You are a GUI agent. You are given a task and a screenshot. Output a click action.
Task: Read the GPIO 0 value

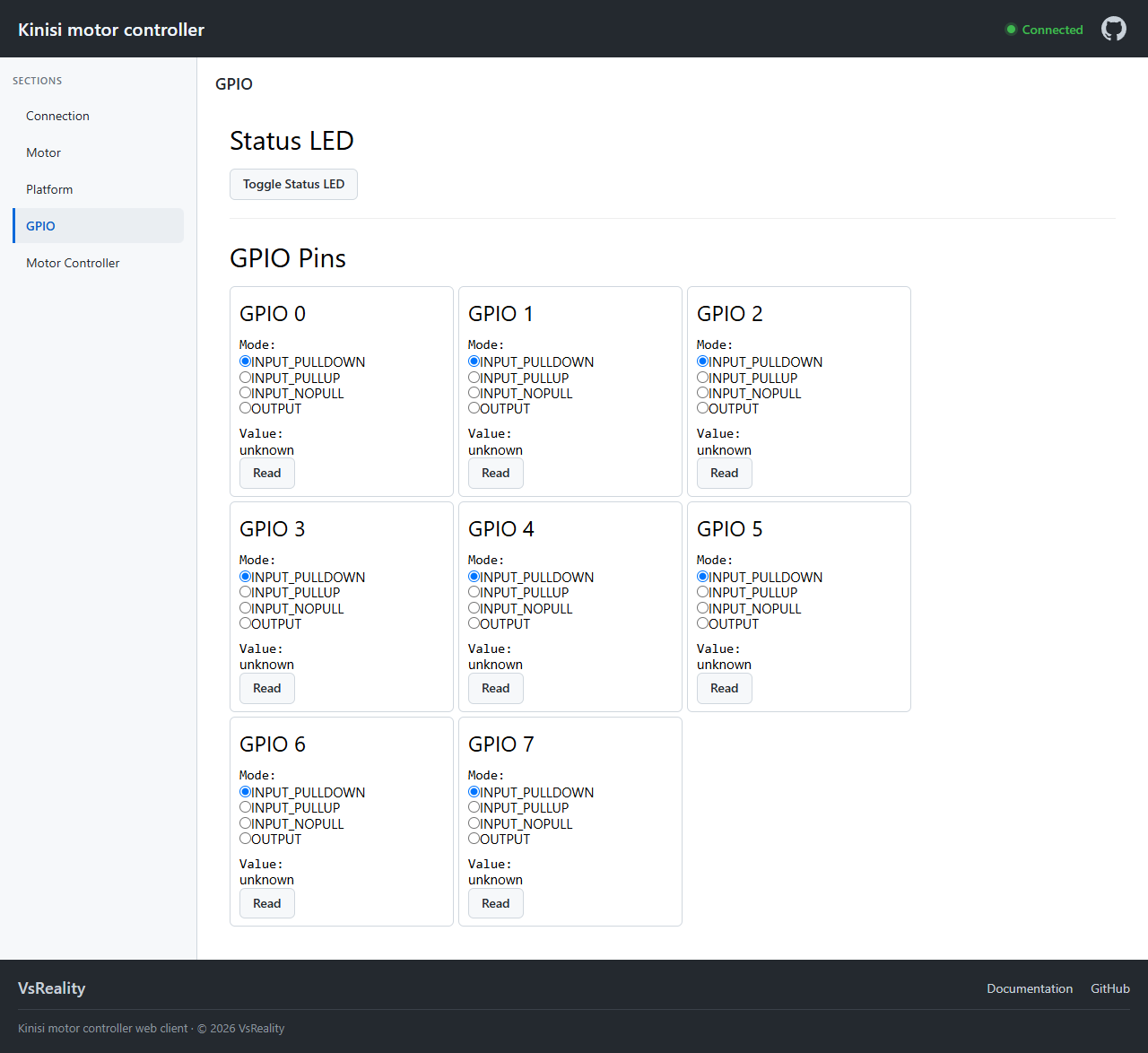[x=267, y=473]
